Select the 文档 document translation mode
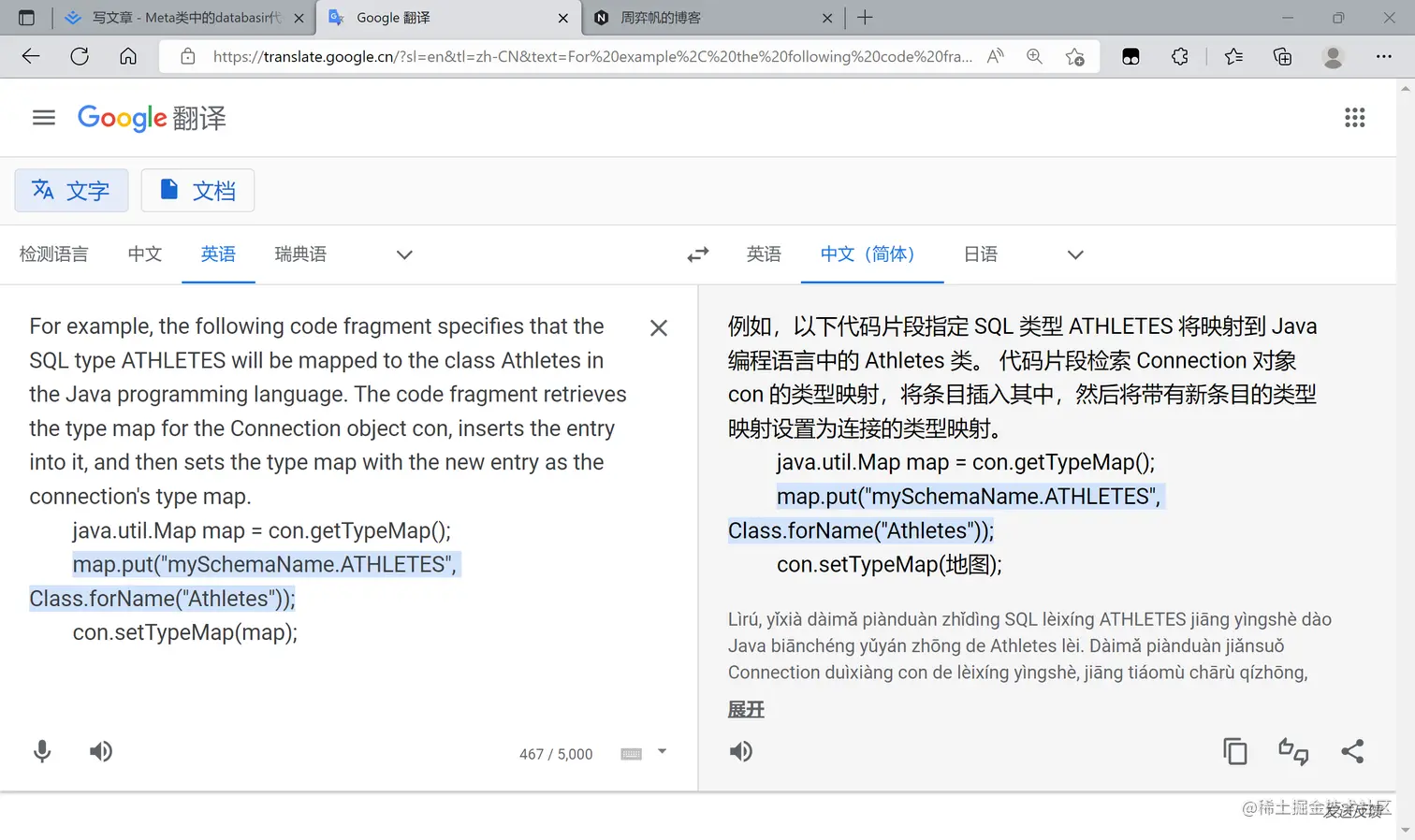Image resolution: width=1415 pixels, height=840 pixels. (x=197, y=191)
